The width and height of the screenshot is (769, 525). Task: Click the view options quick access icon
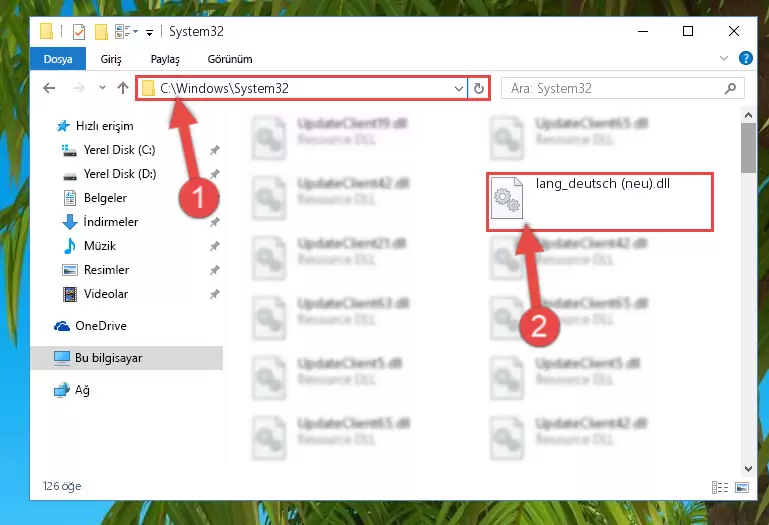click(126, 32)
